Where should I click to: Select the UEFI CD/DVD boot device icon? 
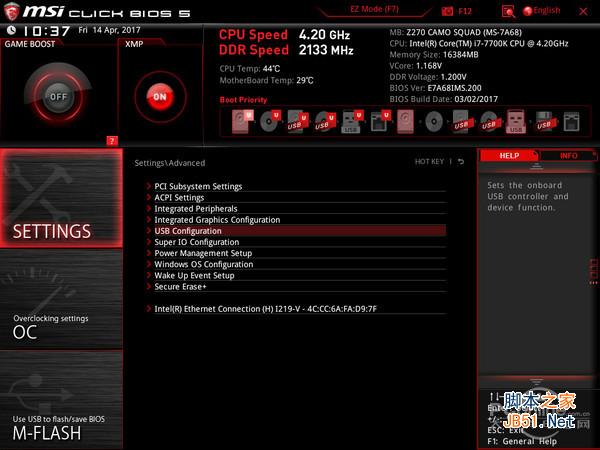[x=270, y=122]
